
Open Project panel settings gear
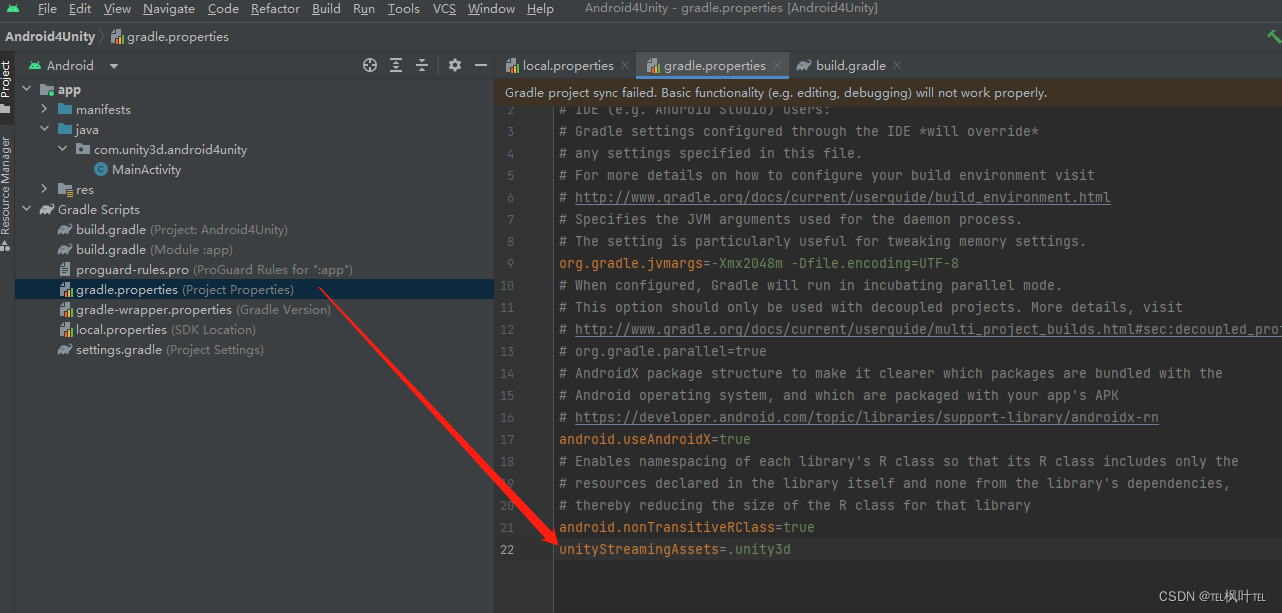[x=455, y=65]
